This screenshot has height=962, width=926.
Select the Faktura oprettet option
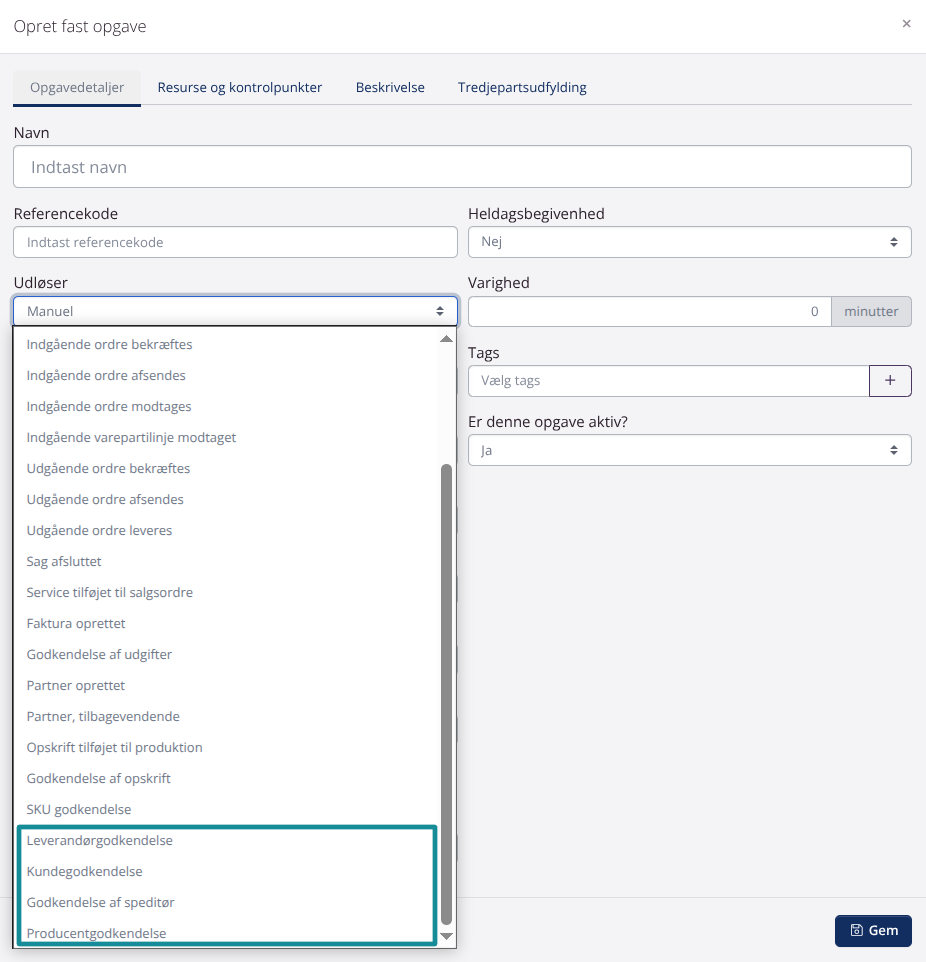(x=76, y=624)
